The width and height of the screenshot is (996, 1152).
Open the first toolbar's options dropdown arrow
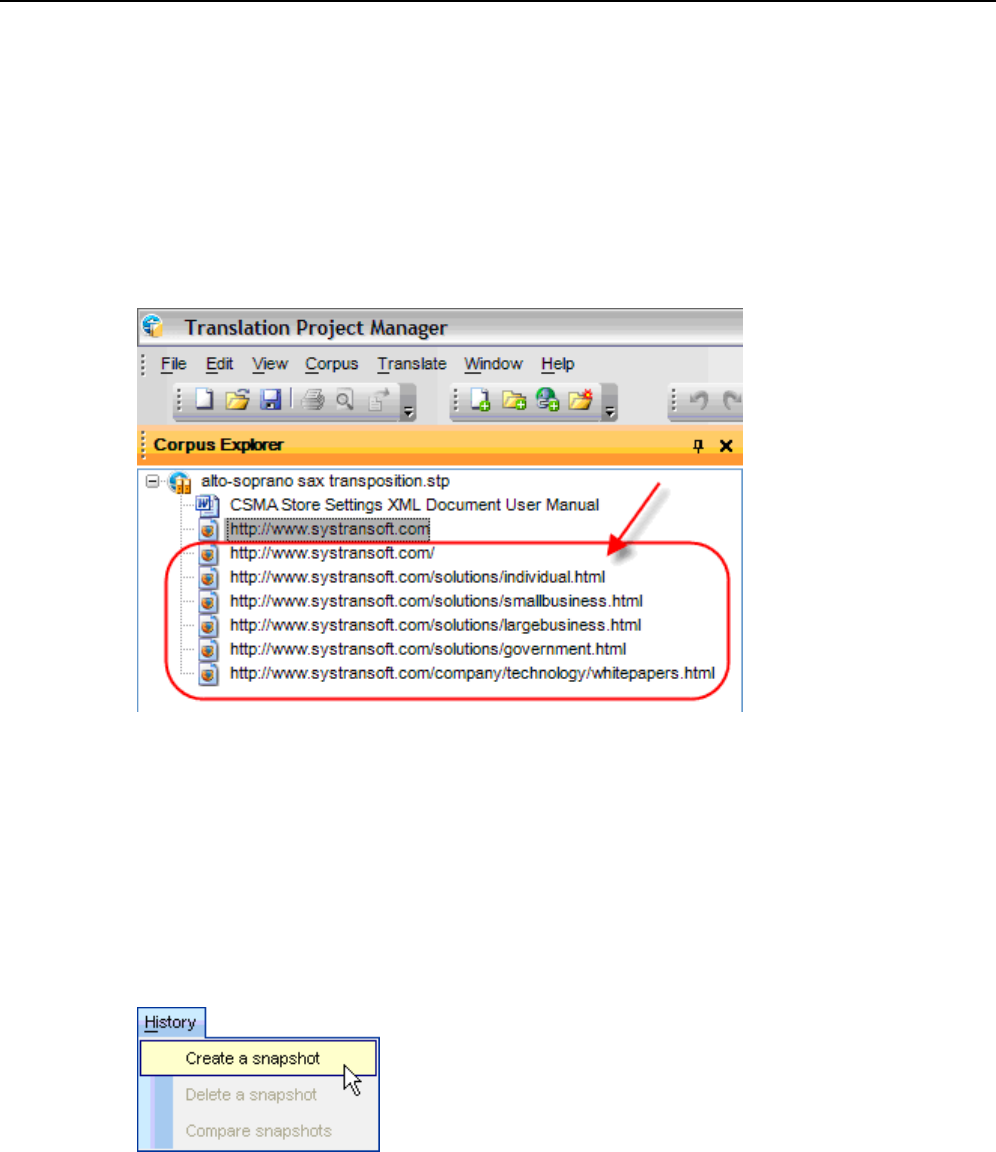tap(409, 412)
